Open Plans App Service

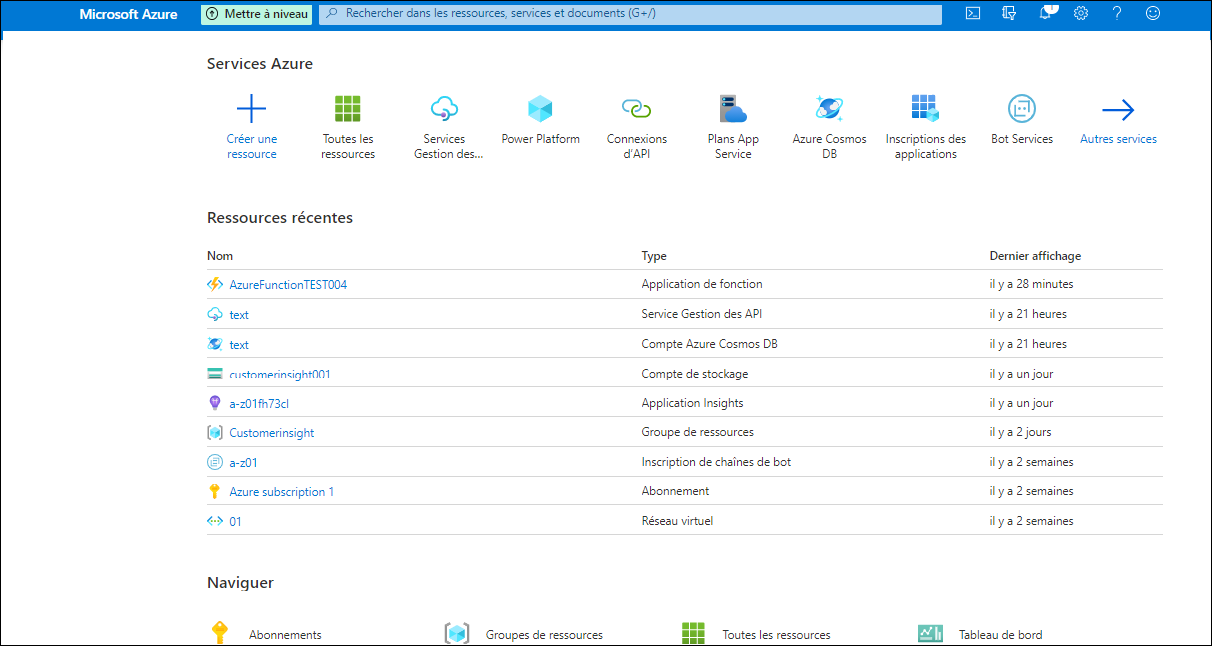(x=733, y=108)
